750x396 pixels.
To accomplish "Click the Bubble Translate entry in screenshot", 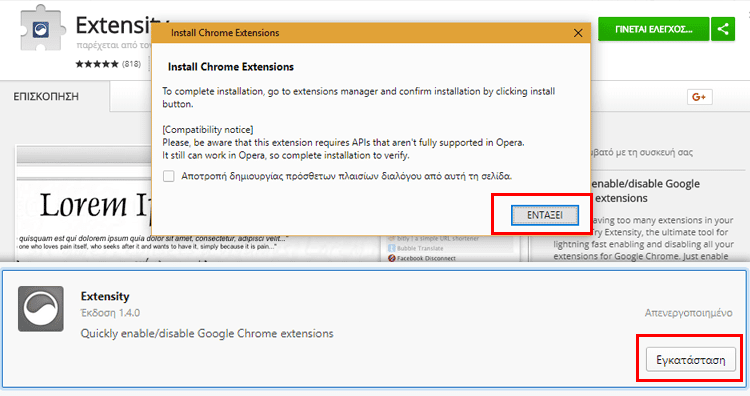I will point(416,248).
